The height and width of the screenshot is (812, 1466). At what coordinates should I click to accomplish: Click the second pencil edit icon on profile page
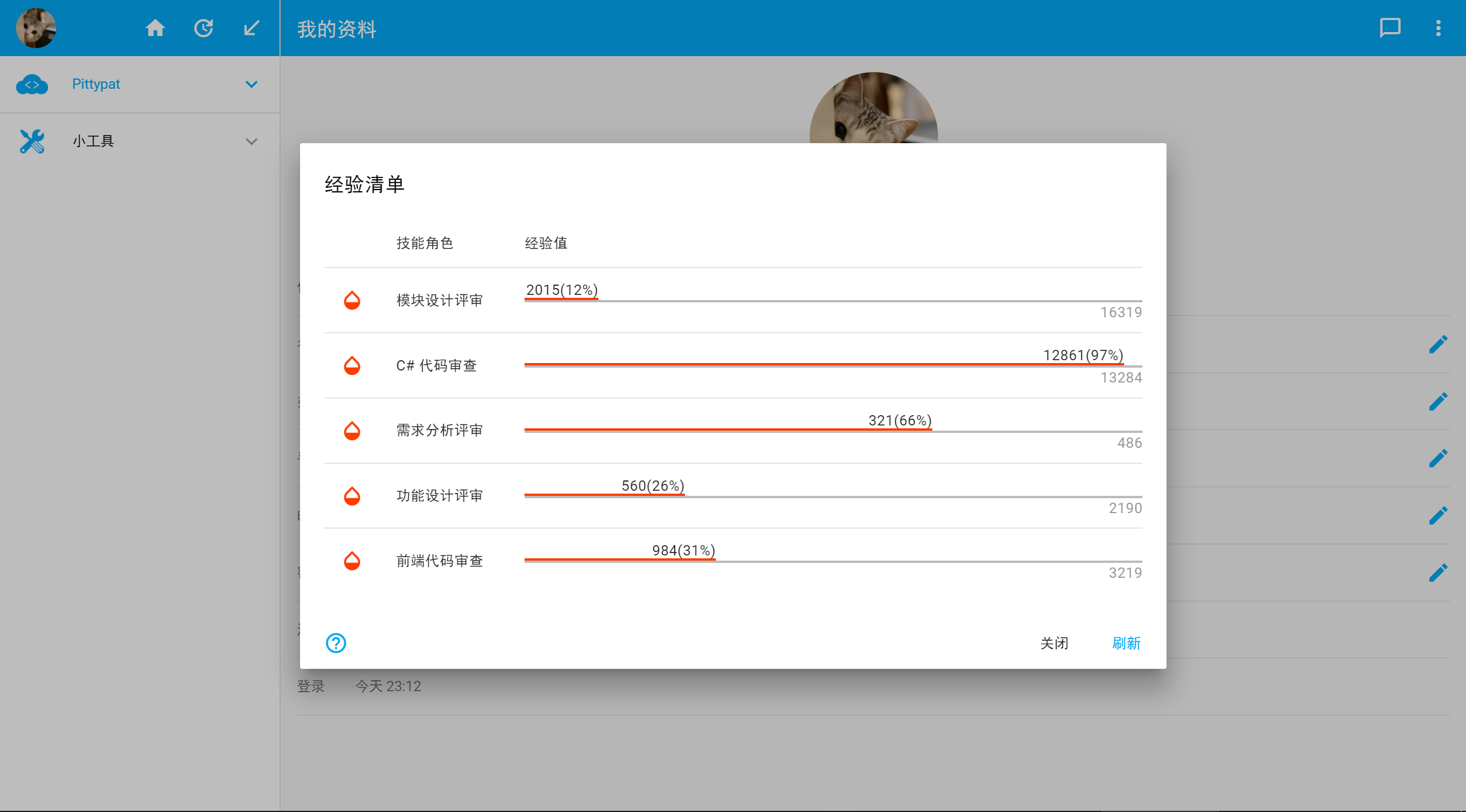[1438, 401]
